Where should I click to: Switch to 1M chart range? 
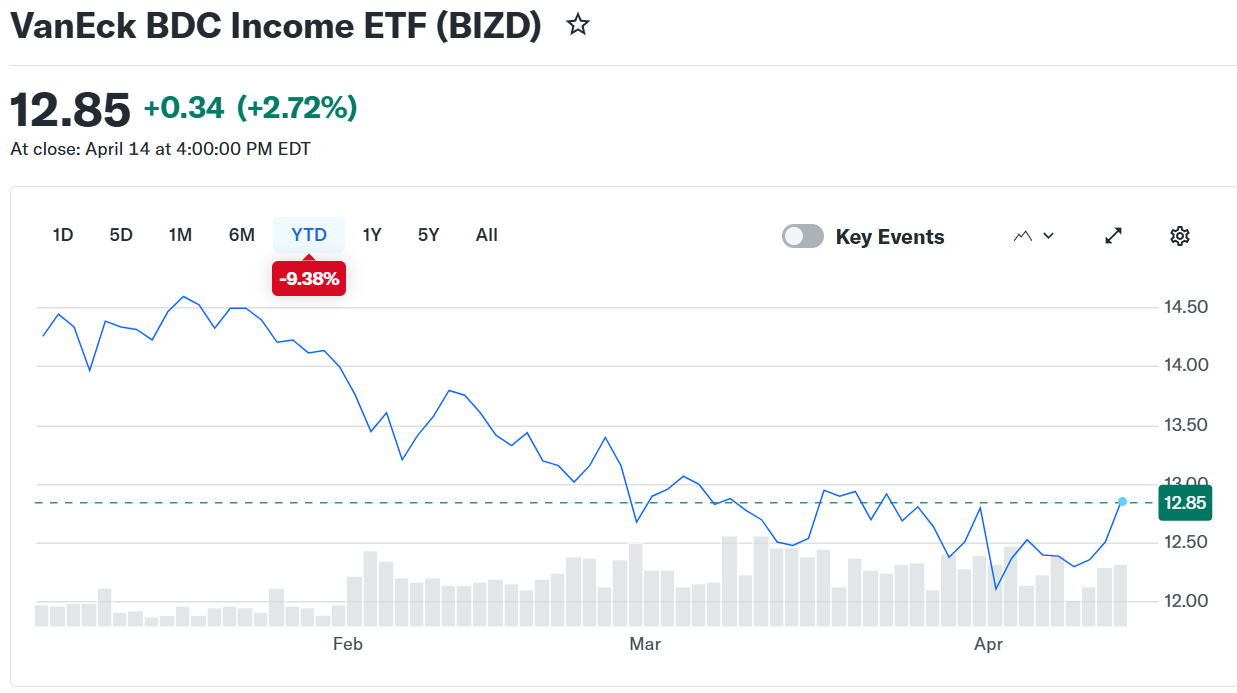coord(180,235)
